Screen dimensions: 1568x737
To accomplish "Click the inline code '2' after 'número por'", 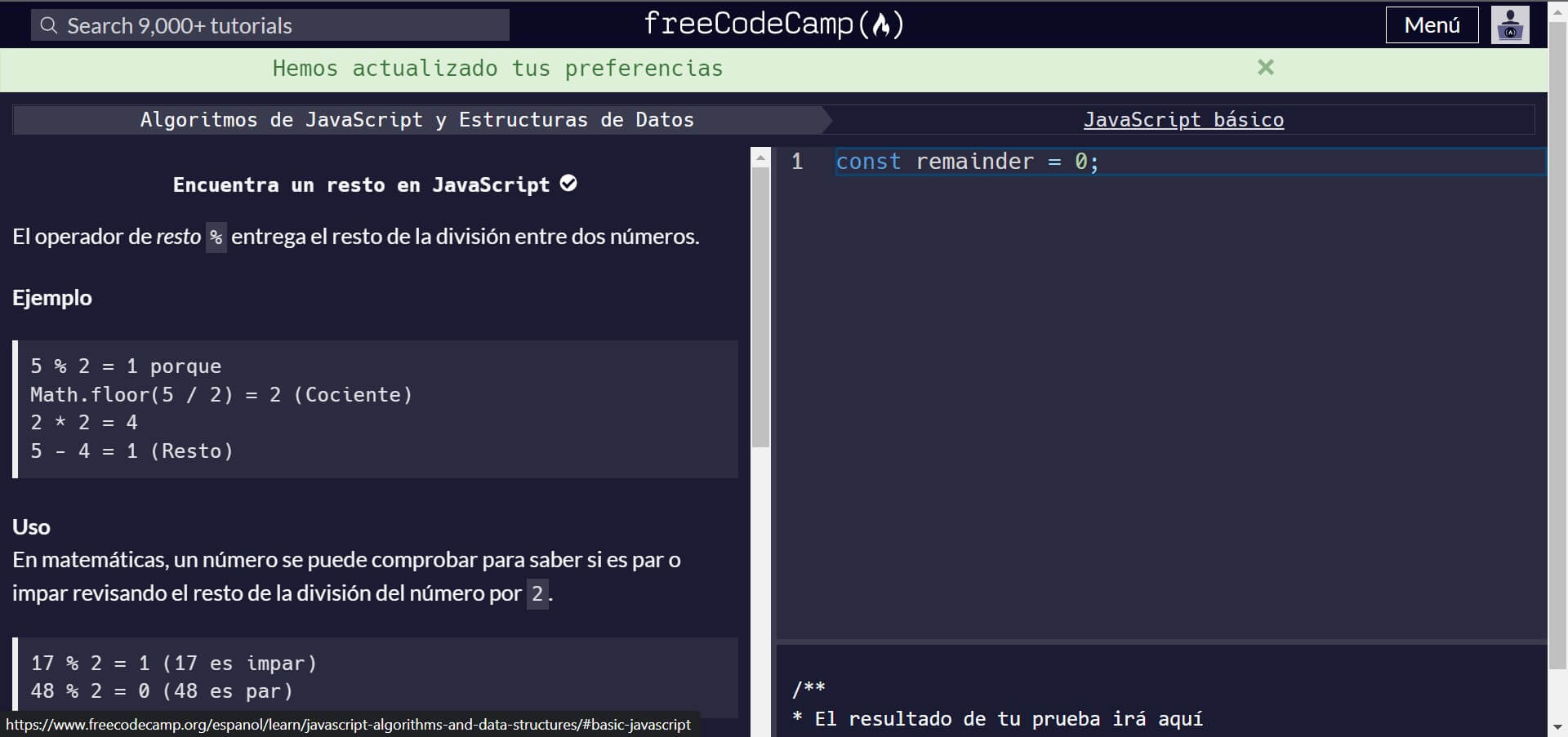I will 537,593.
